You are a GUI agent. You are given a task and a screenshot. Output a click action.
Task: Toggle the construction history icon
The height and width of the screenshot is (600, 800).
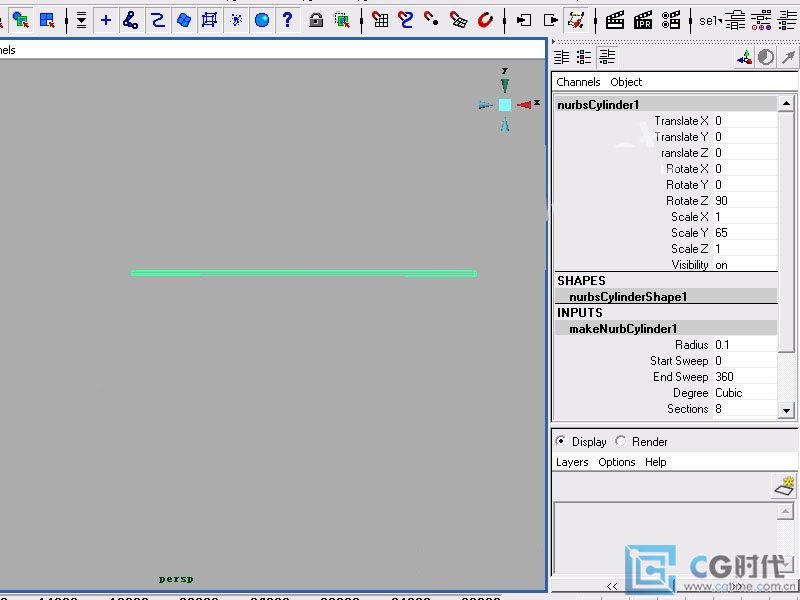pos(576,20)
